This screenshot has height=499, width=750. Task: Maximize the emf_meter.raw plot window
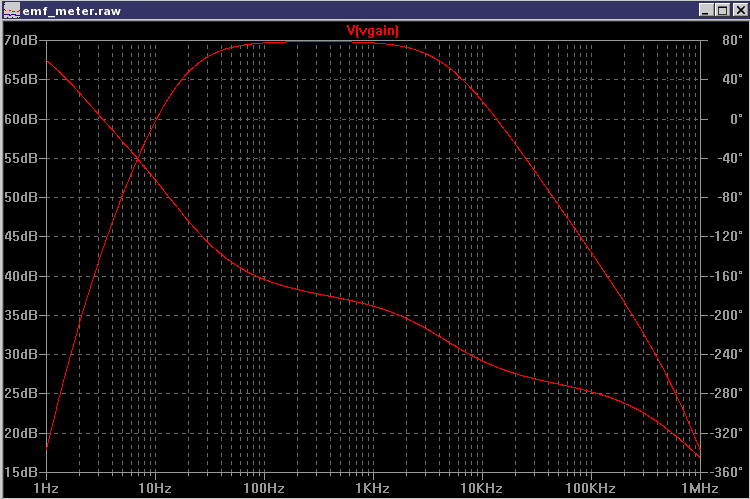click(722, 10)
